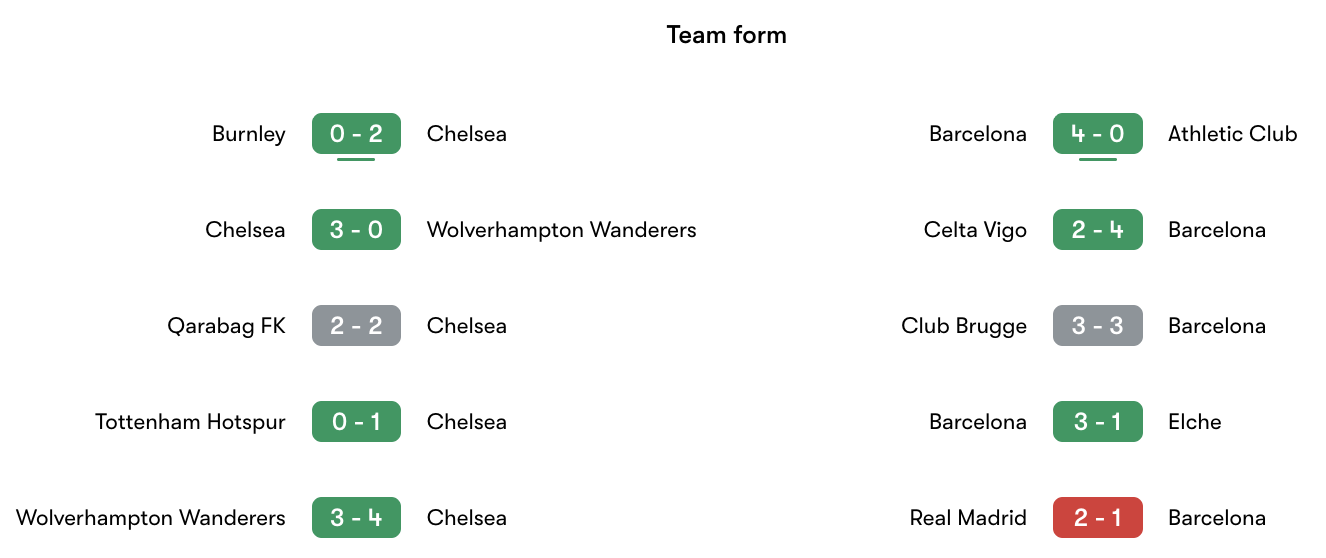Click the Elche team name
This screenshot has width=1326, height=558.
pyautogui.click(x=1194, y=422)
